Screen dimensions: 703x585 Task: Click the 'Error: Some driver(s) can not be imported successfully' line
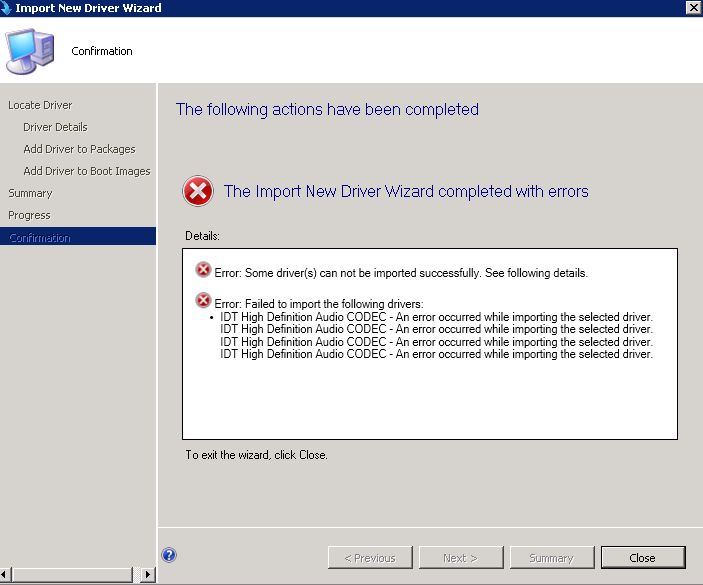point(401,273)
